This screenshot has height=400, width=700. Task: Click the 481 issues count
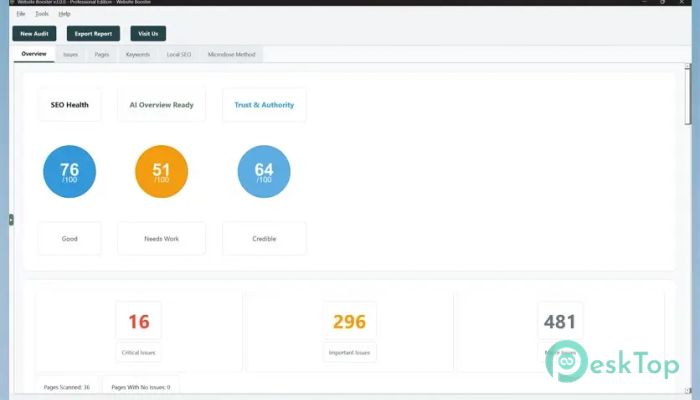pyautogui.click(x=560, y=321)
